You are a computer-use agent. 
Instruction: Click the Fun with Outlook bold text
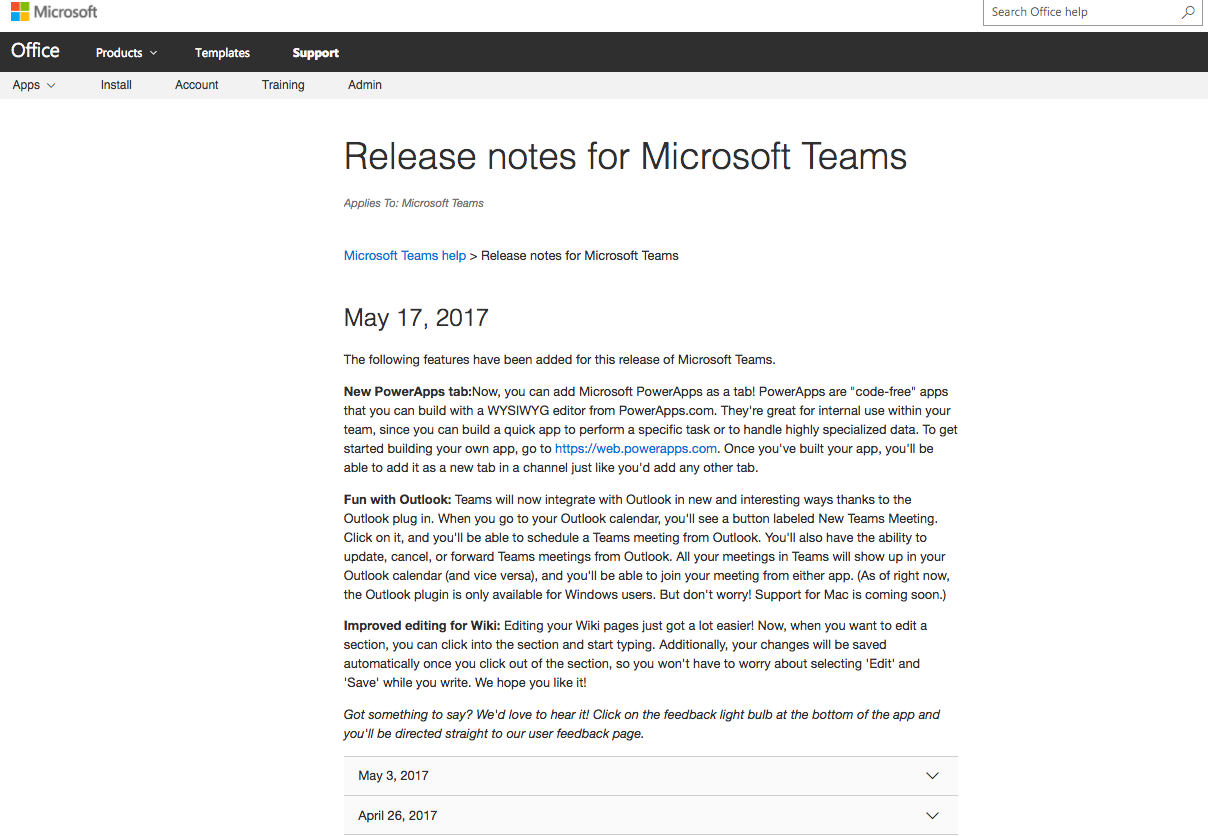tap(398, 499)
